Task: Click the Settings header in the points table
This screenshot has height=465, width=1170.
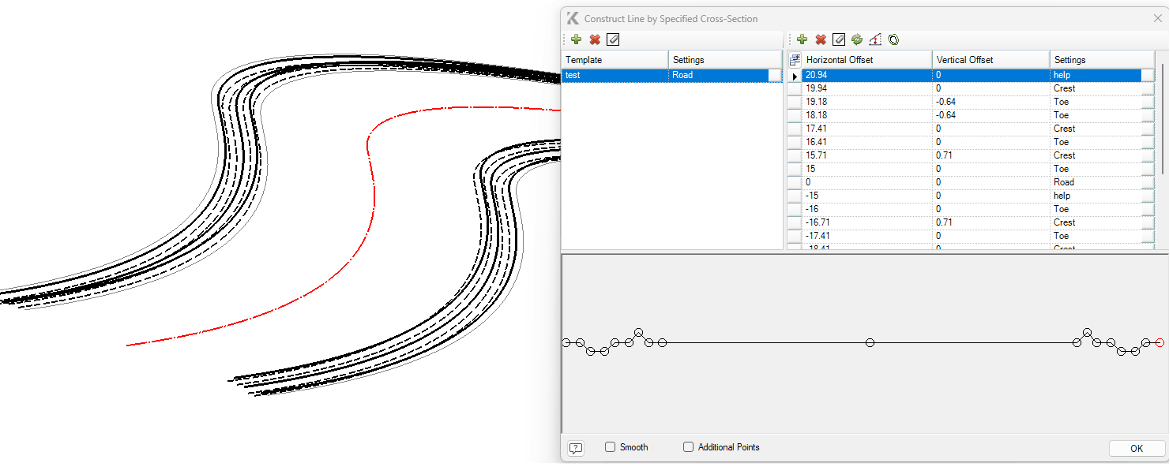Action: pos(1102,60)
